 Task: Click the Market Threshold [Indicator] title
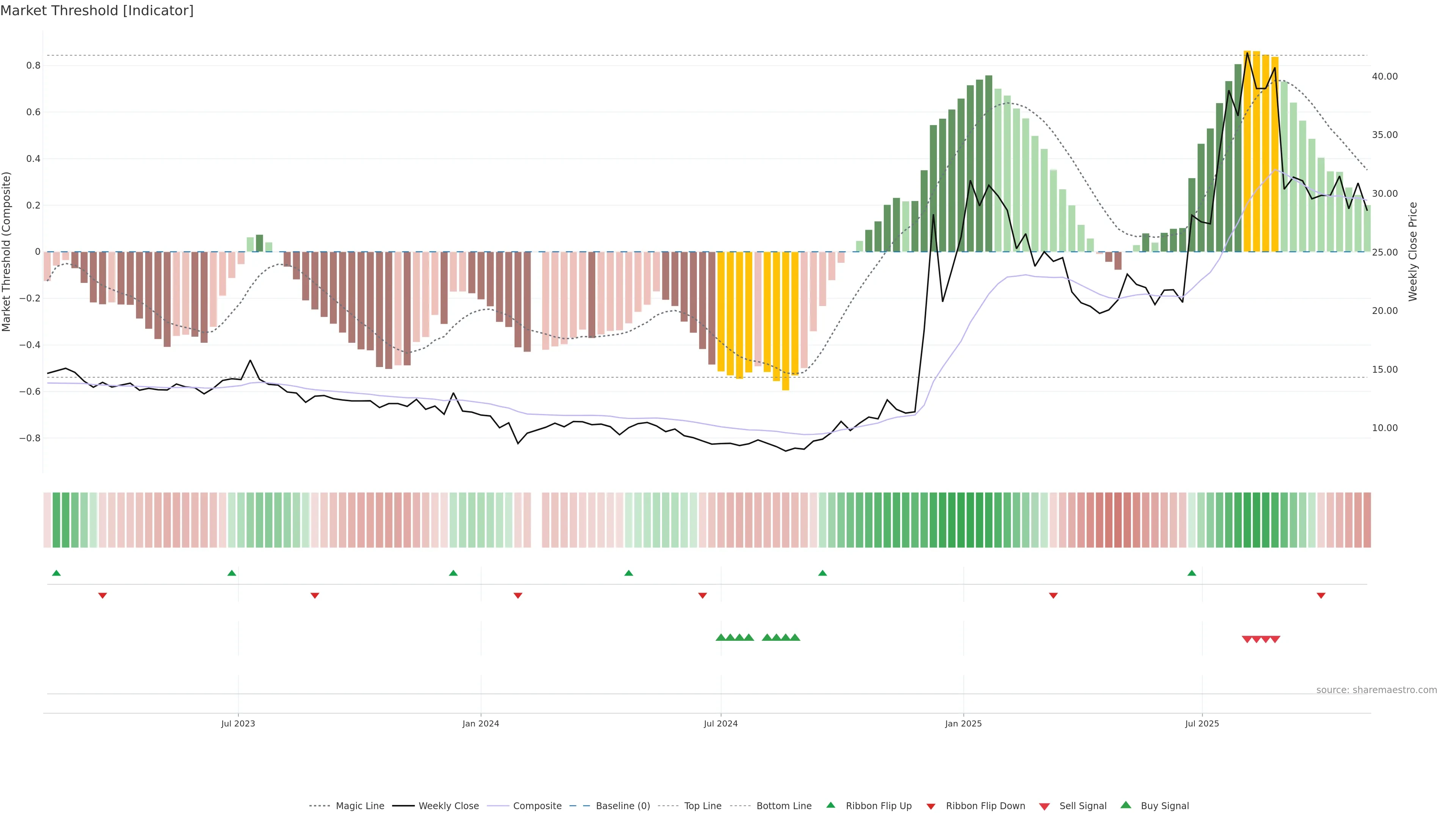(97, 11)
